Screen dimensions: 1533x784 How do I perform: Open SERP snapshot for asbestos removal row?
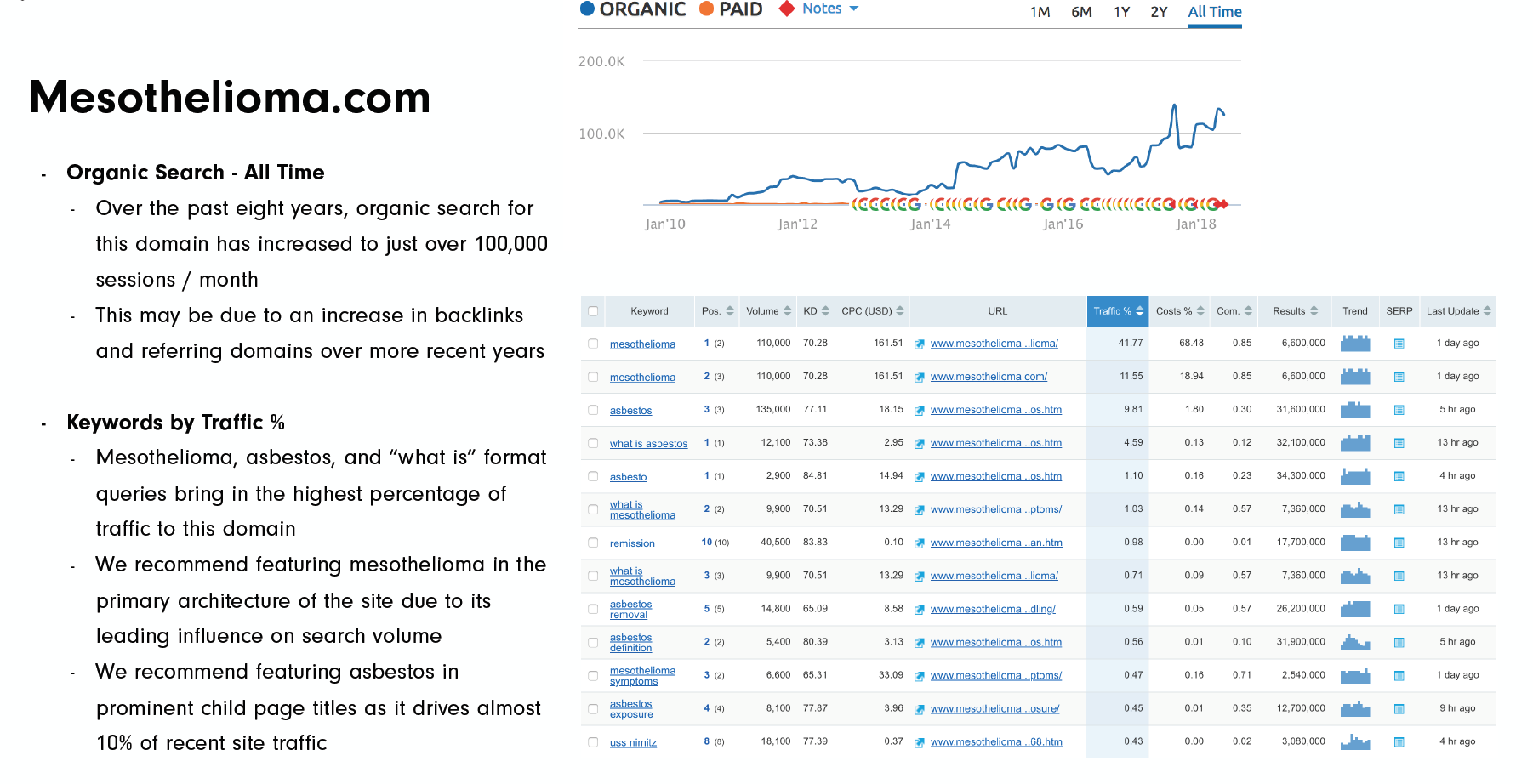[1399, 610]
